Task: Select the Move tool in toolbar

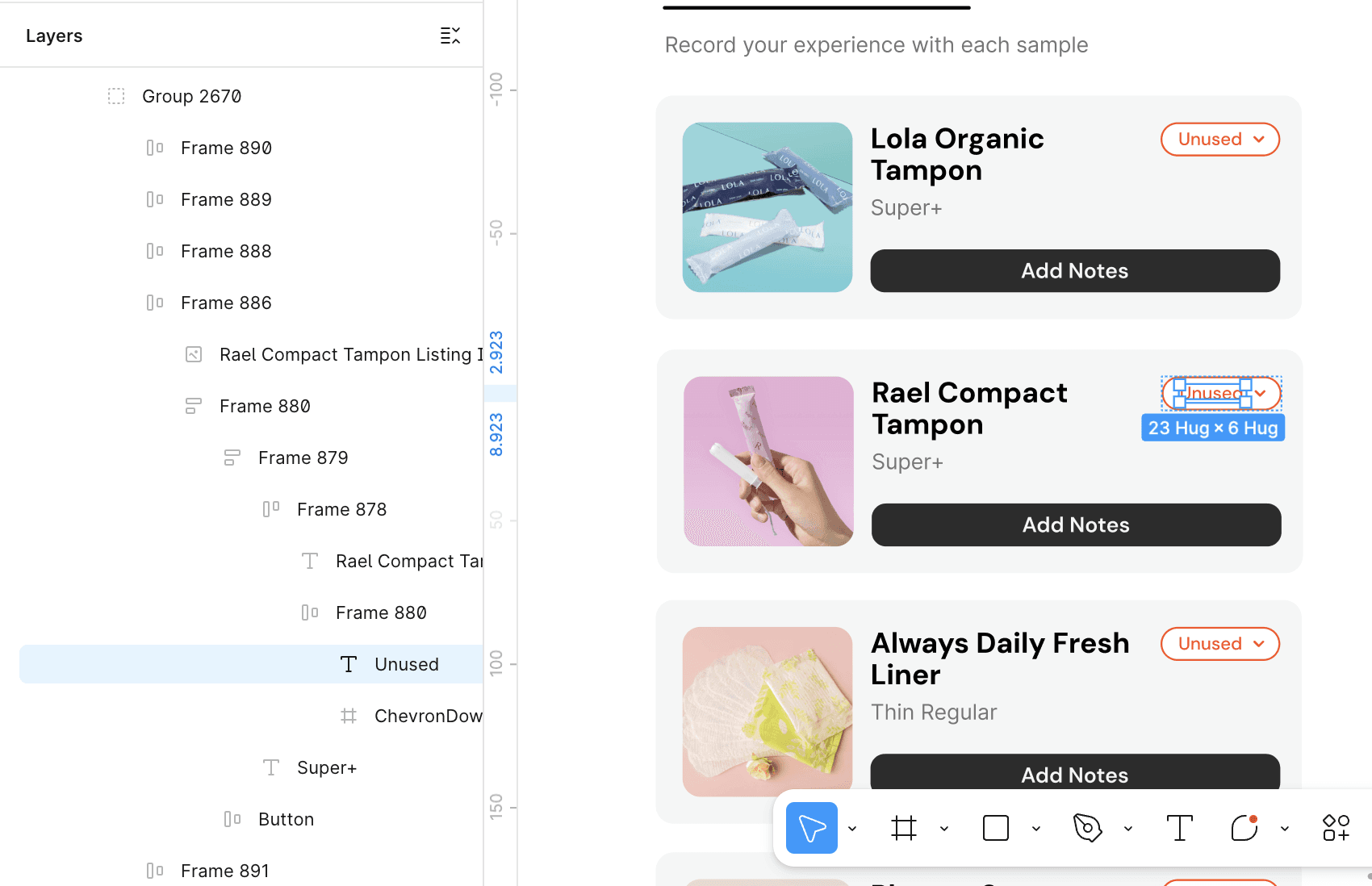Action: point(812,828)
